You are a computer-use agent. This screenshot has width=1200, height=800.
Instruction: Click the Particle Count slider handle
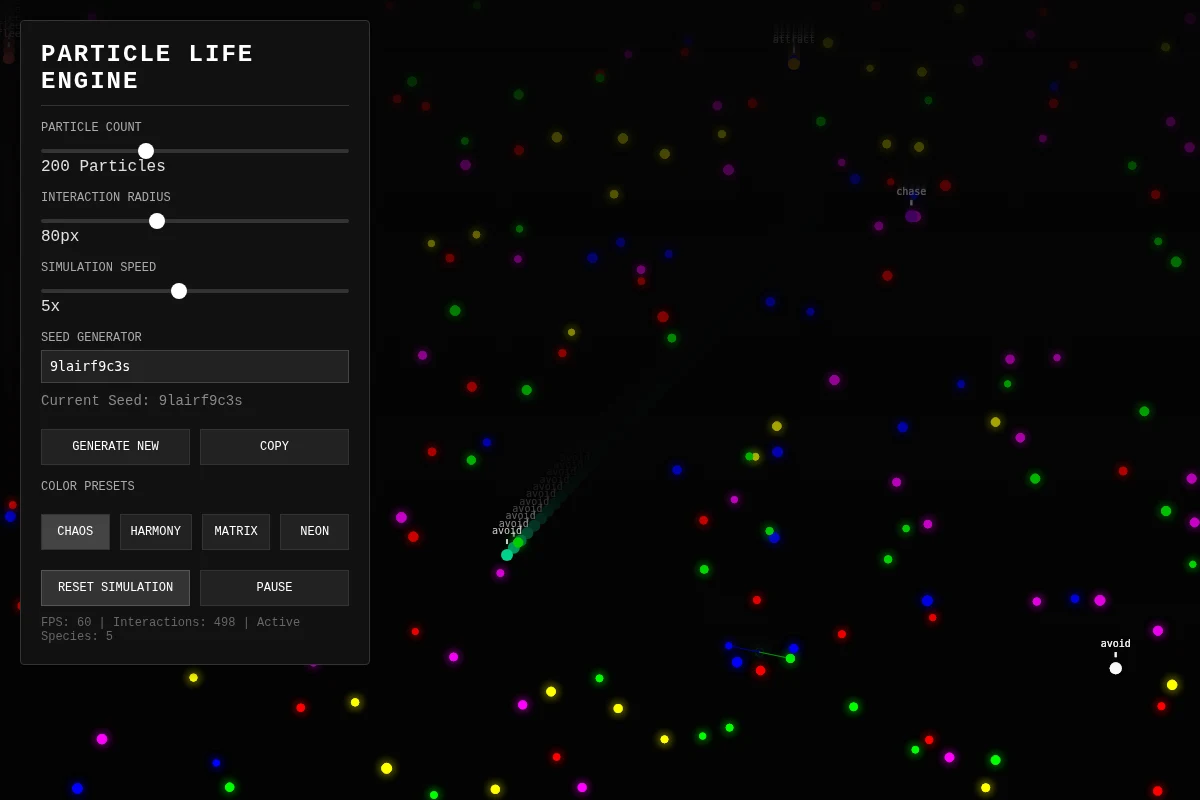pos(146,151)
